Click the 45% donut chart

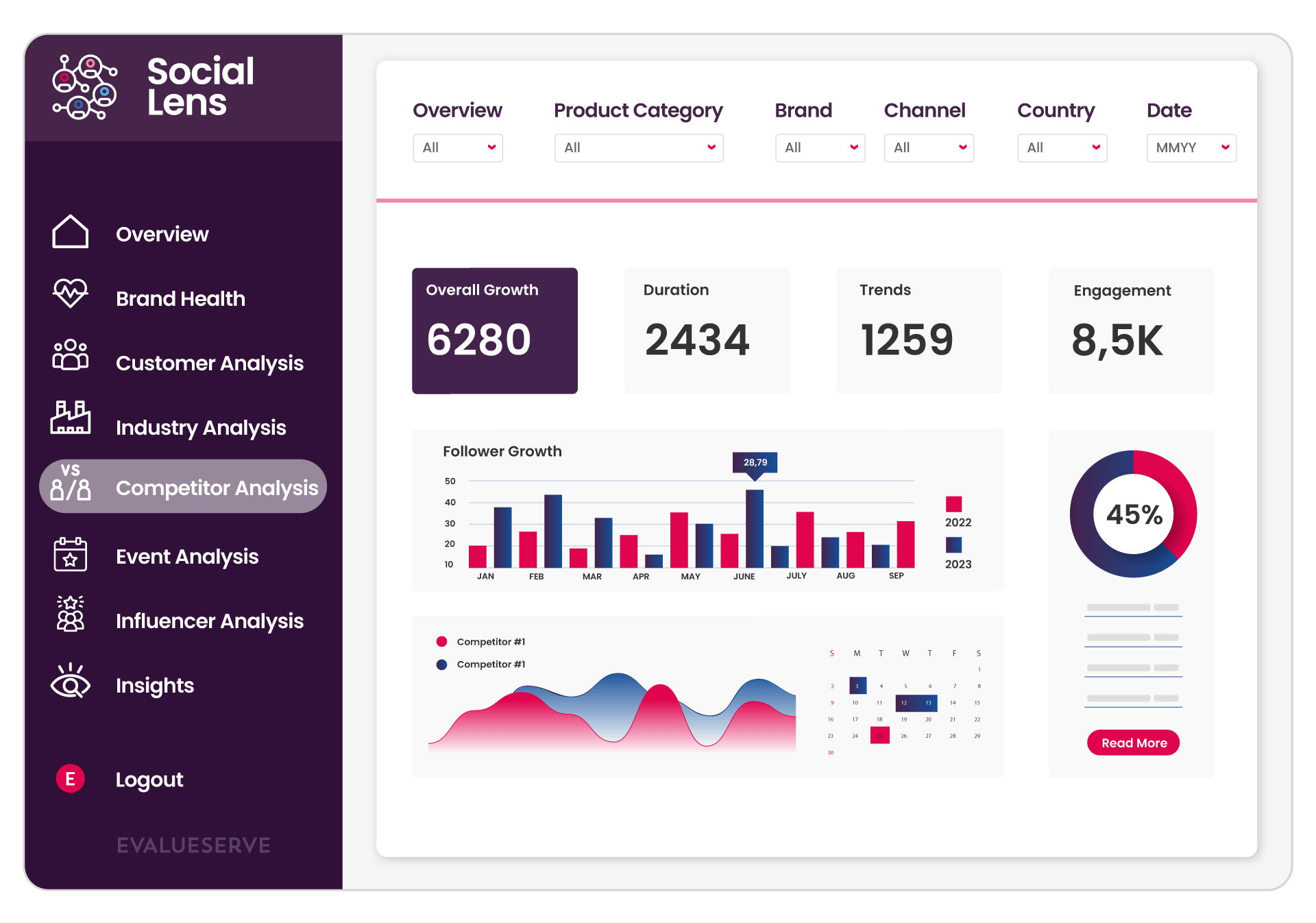1132,513
